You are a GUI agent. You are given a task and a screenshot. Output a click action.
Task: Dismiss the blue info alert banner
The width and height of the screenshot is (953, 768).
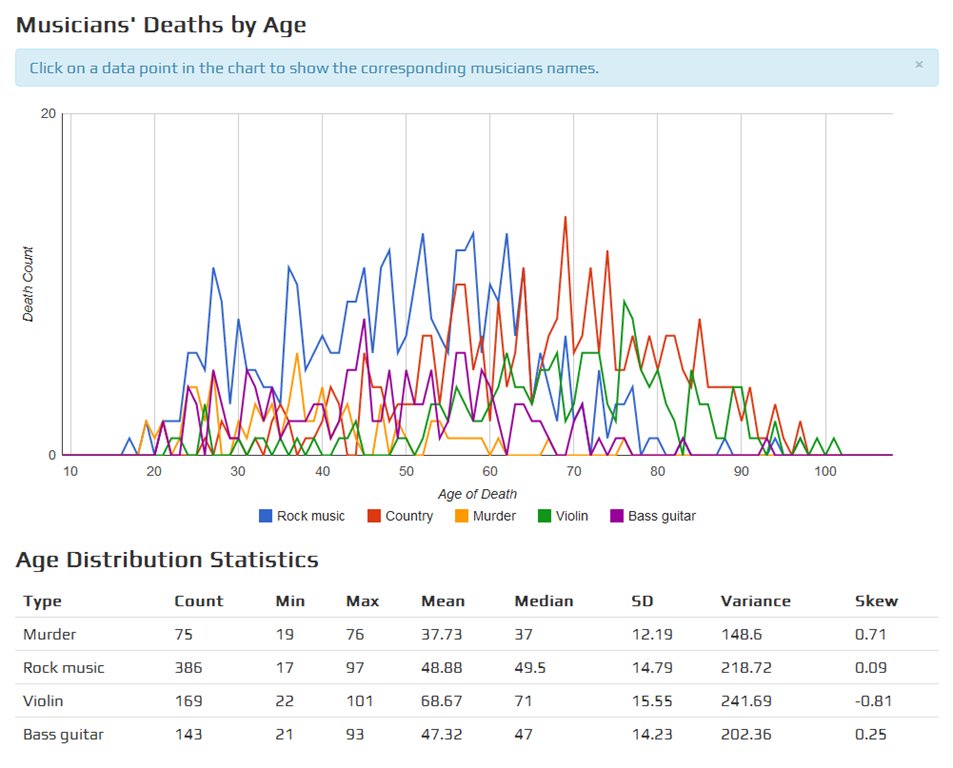click(918, 64)
